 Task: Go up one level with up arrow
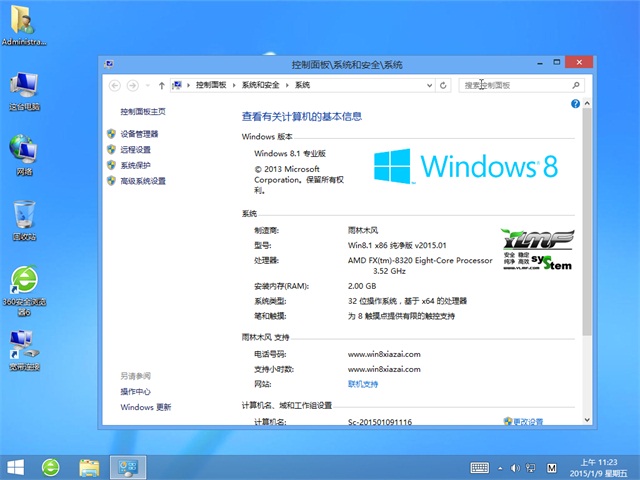point(162,85)
